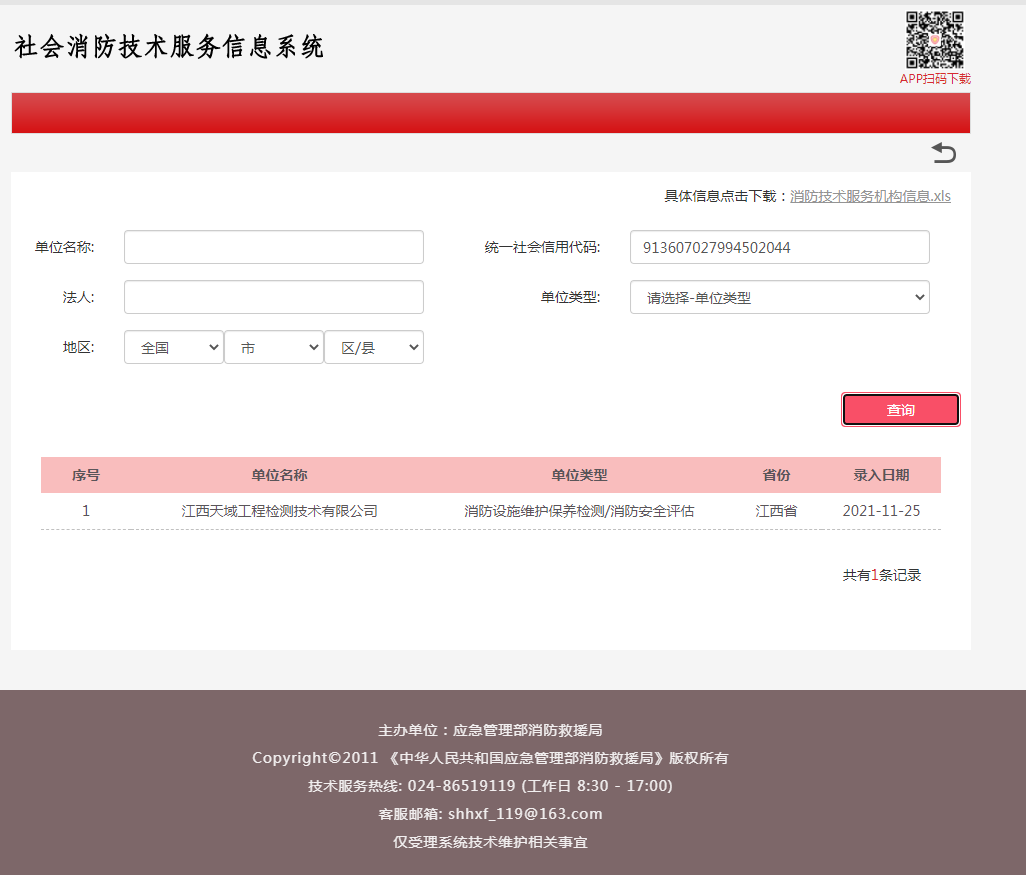Expand the 区/县 district dropdown
Image resolution: width=1026 pixels, height=875 pixels.
[374, 347]
